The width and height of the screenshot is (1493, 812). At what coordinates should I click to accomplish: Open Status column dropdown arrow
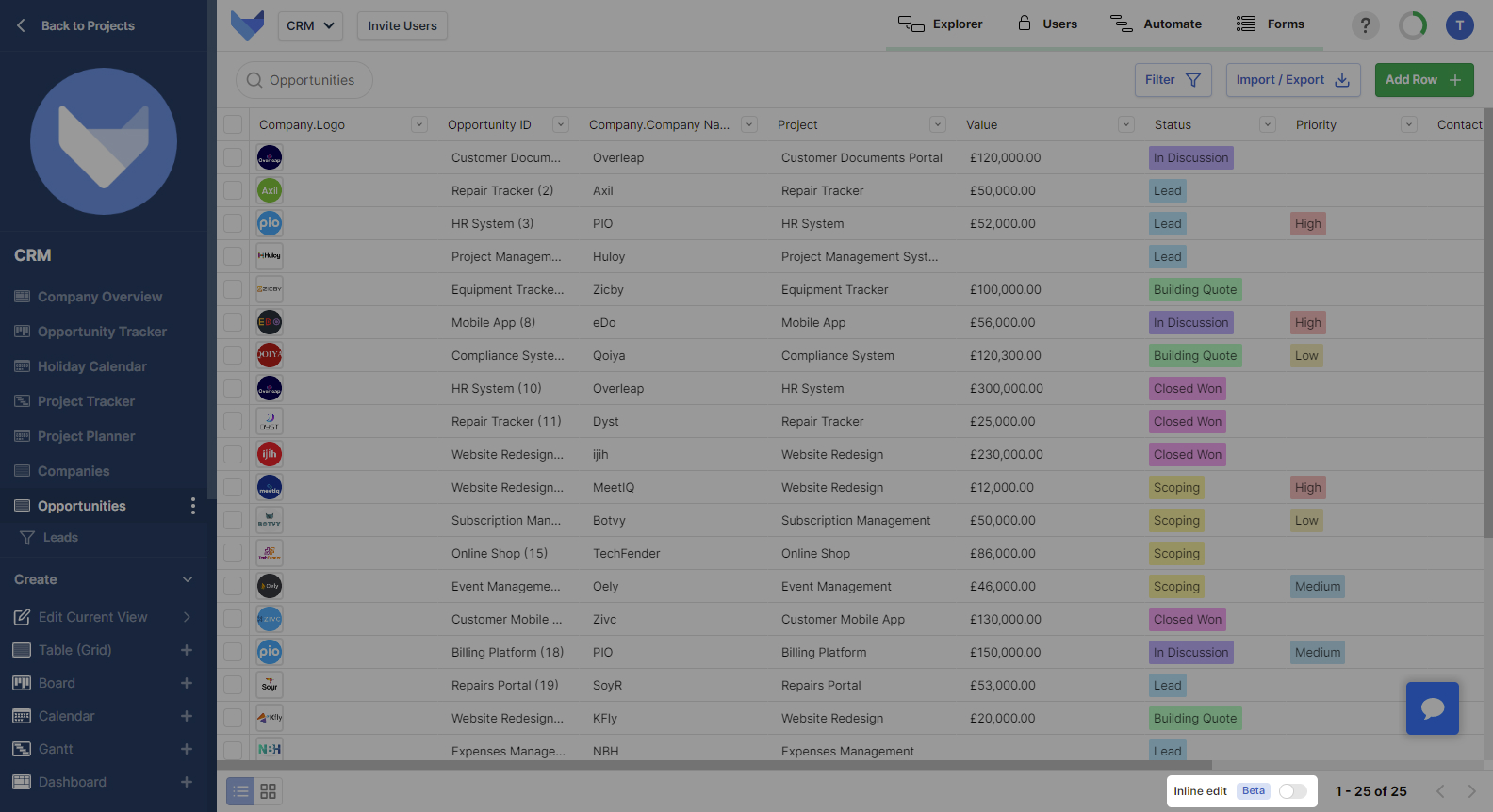(x=1268, y=124)
